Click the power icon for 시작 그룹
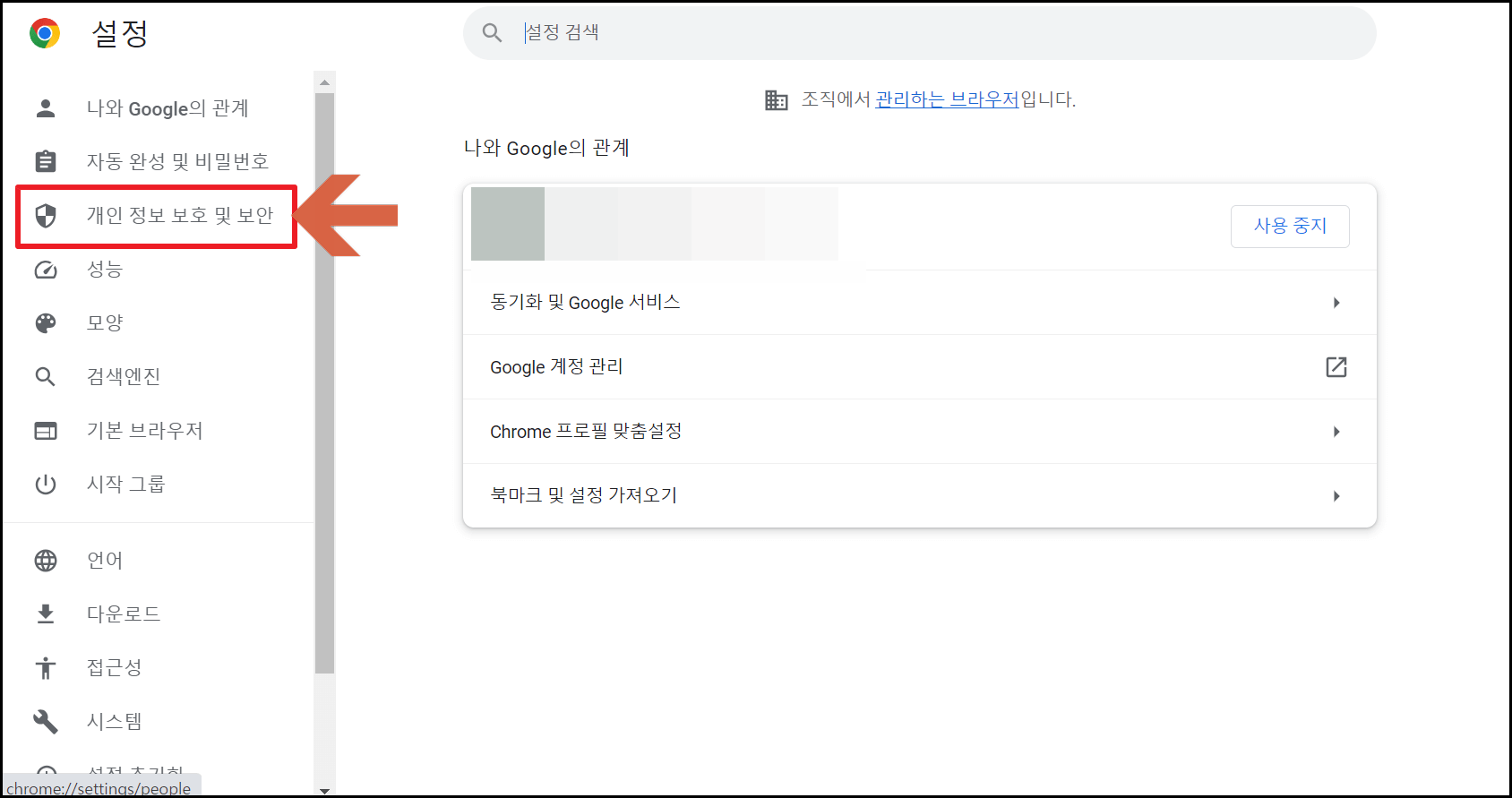 (x=46, y=485)
